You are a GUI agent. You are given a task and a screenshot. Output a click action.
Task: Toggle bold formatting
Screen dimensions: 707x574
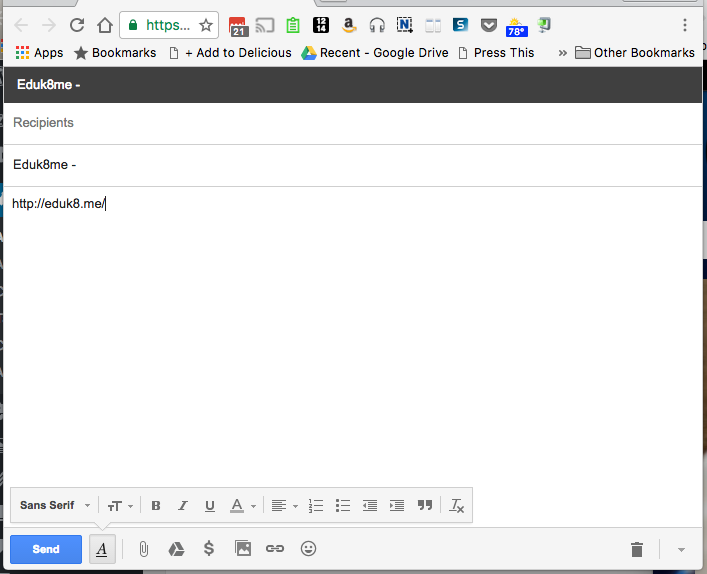point(156,506)
